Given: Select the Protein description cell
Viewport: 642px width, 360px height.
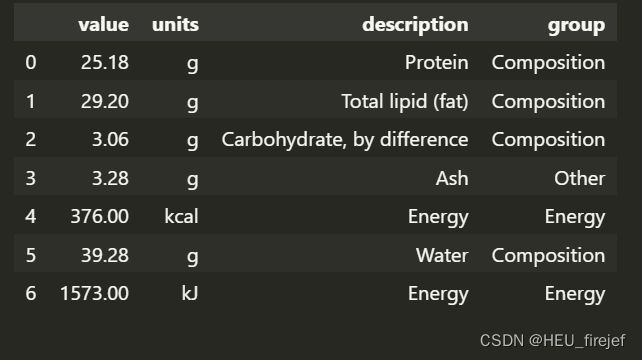Looking at the screenshot, I should 436,63.
